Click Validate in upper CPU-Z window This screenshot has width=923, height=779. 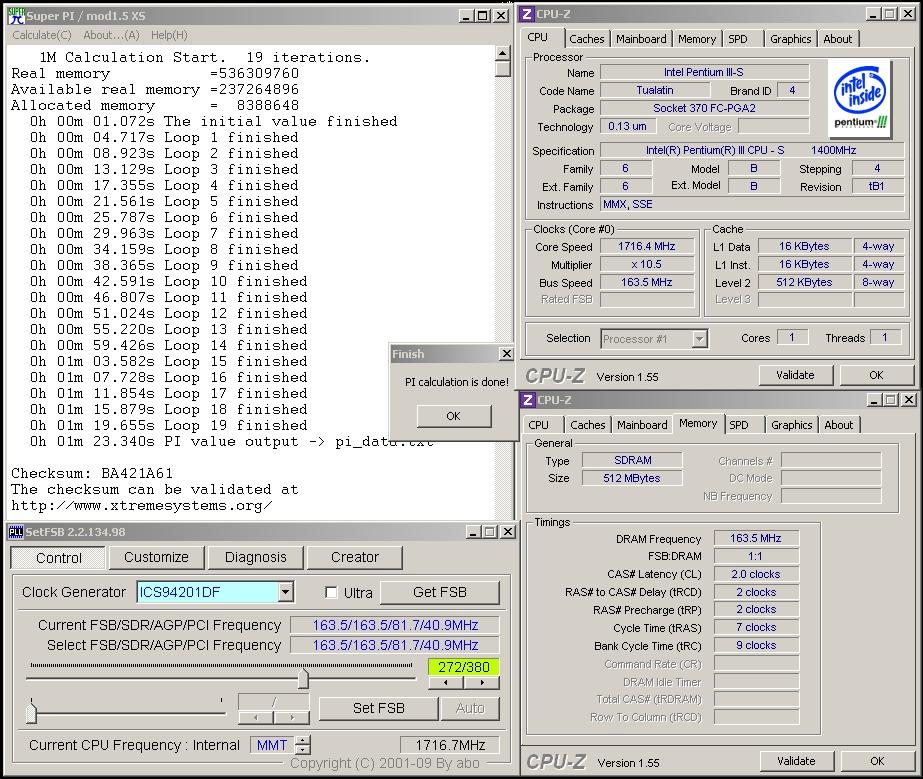795,375
